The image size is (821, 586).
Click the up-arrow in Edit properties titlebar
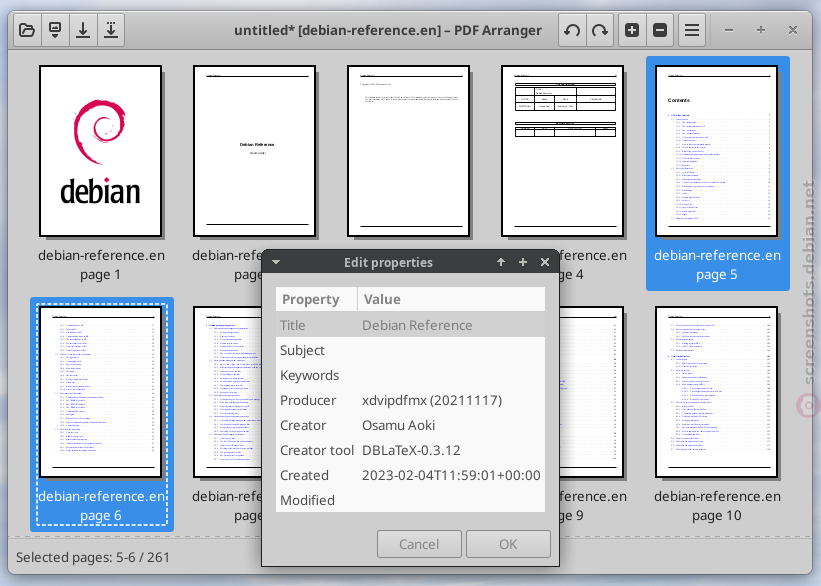tap(501, 262)
